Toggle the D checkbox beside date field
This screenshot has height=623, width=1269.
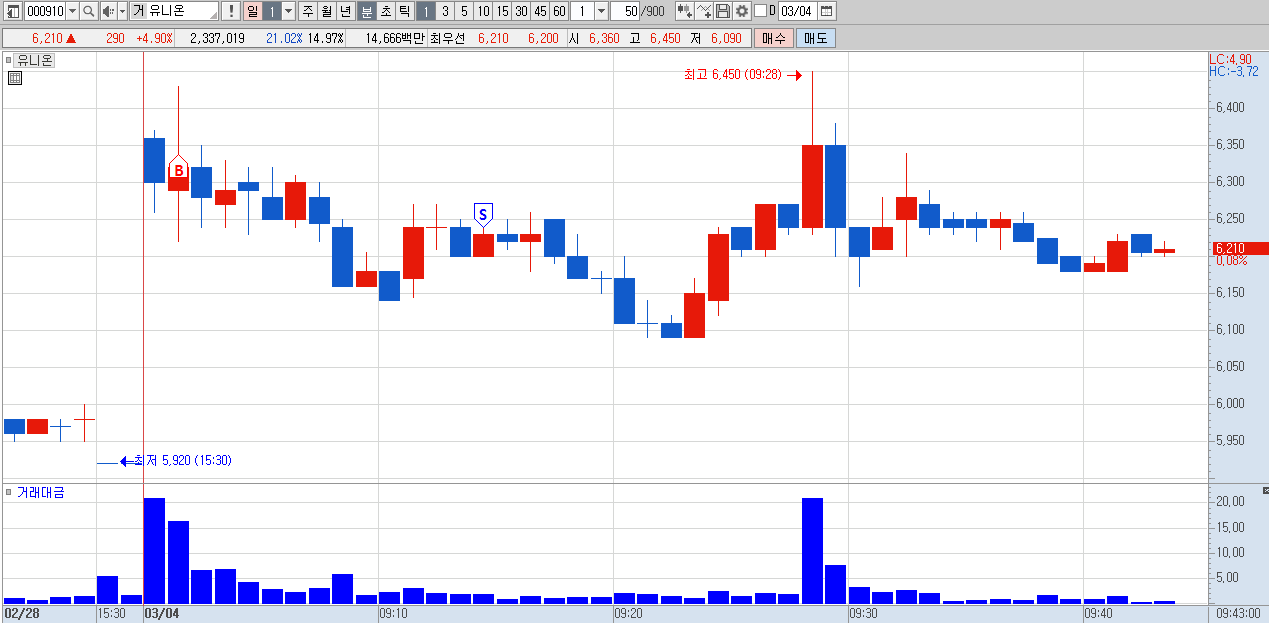tap(760, 11)
